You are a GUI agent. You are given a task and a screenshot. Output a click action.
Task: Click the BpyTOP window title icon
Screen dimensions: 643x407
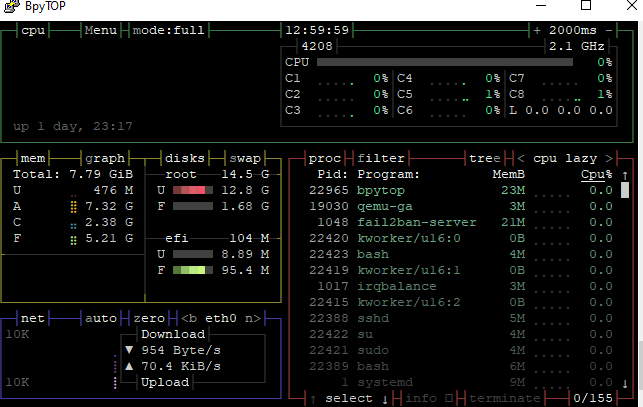pyautogui.click(x=11, y=6)
